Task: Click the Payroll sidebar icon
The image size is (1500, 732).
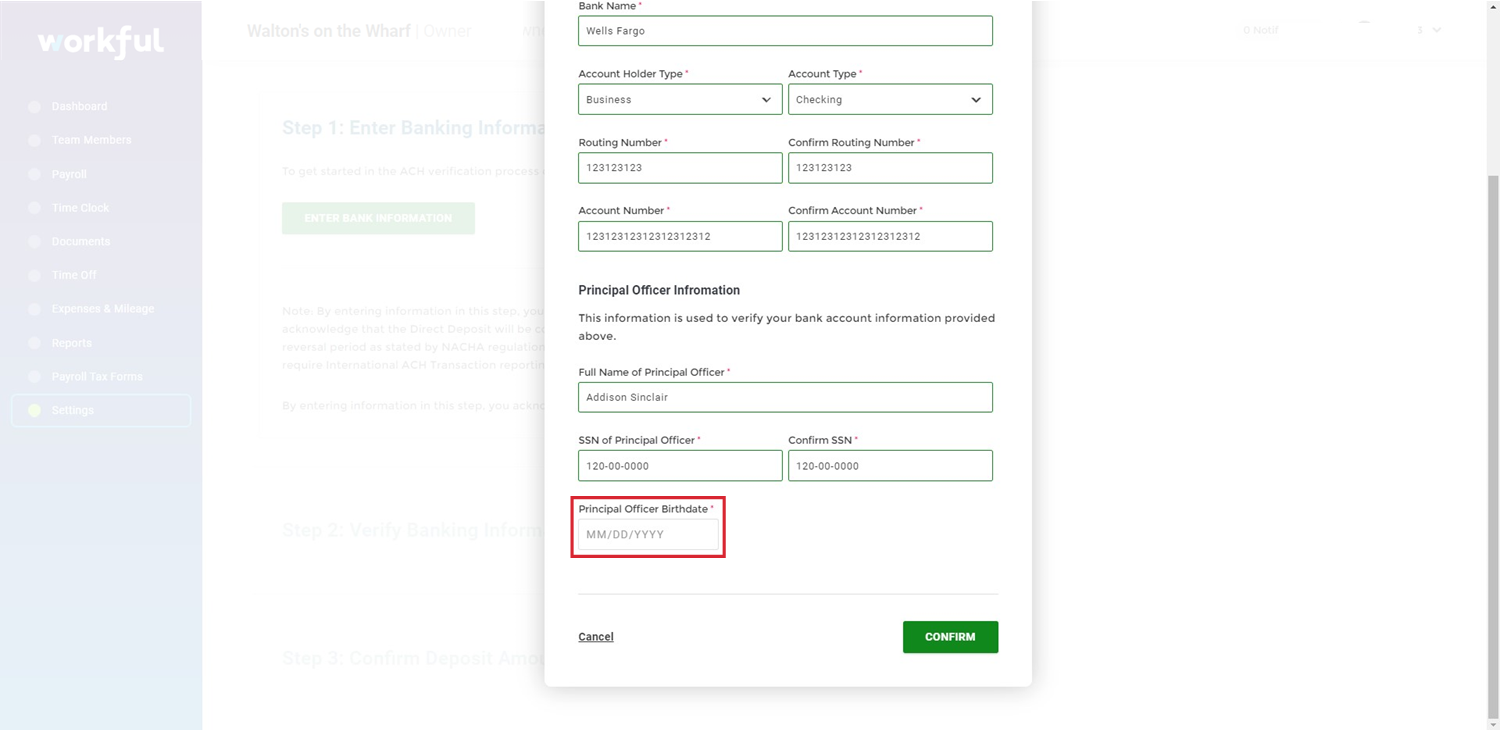Action: pyautogui.click(x=34, y=174)
